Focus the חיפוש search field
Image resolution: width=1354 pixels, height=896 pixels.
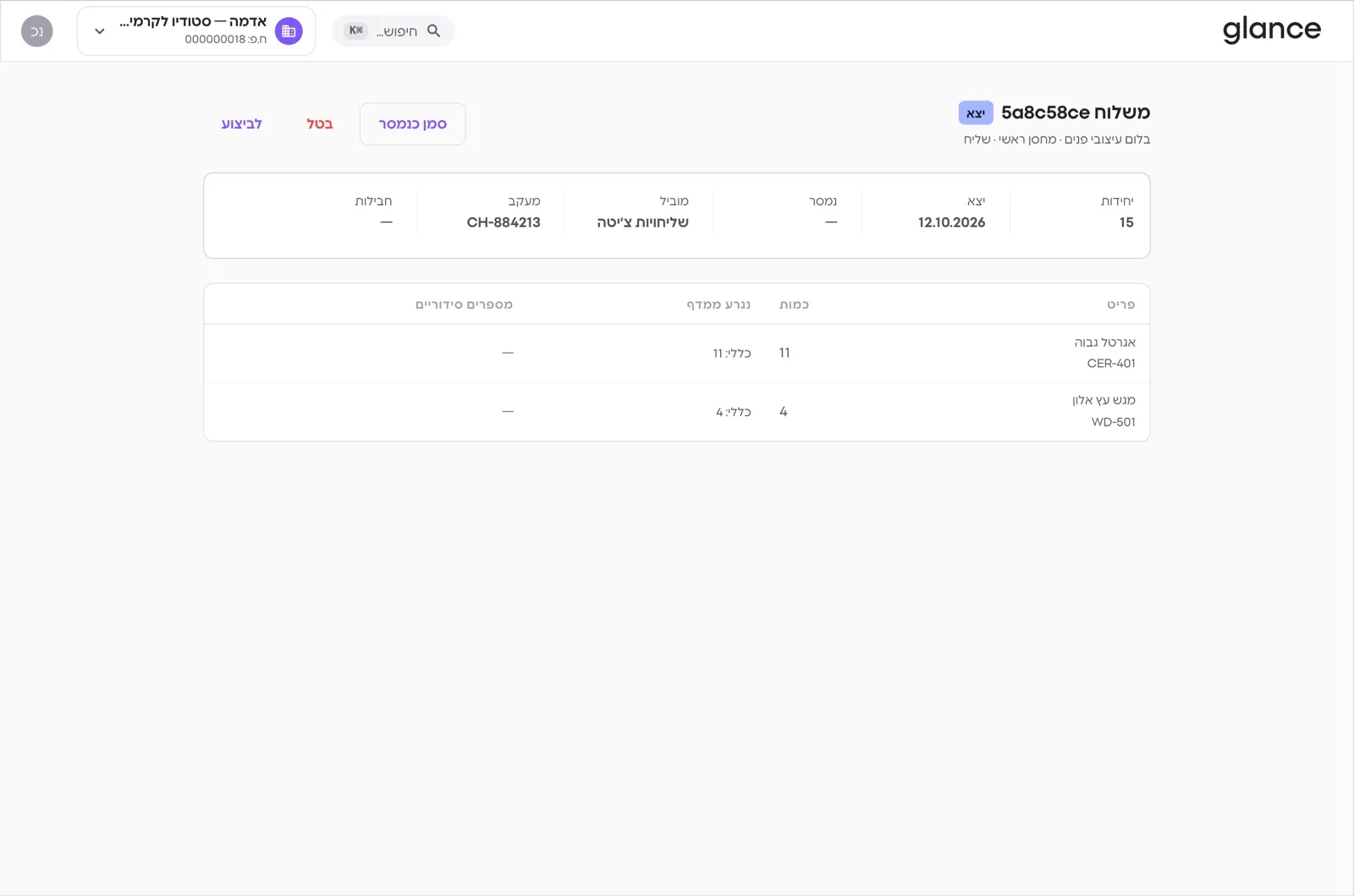[394, 30]
